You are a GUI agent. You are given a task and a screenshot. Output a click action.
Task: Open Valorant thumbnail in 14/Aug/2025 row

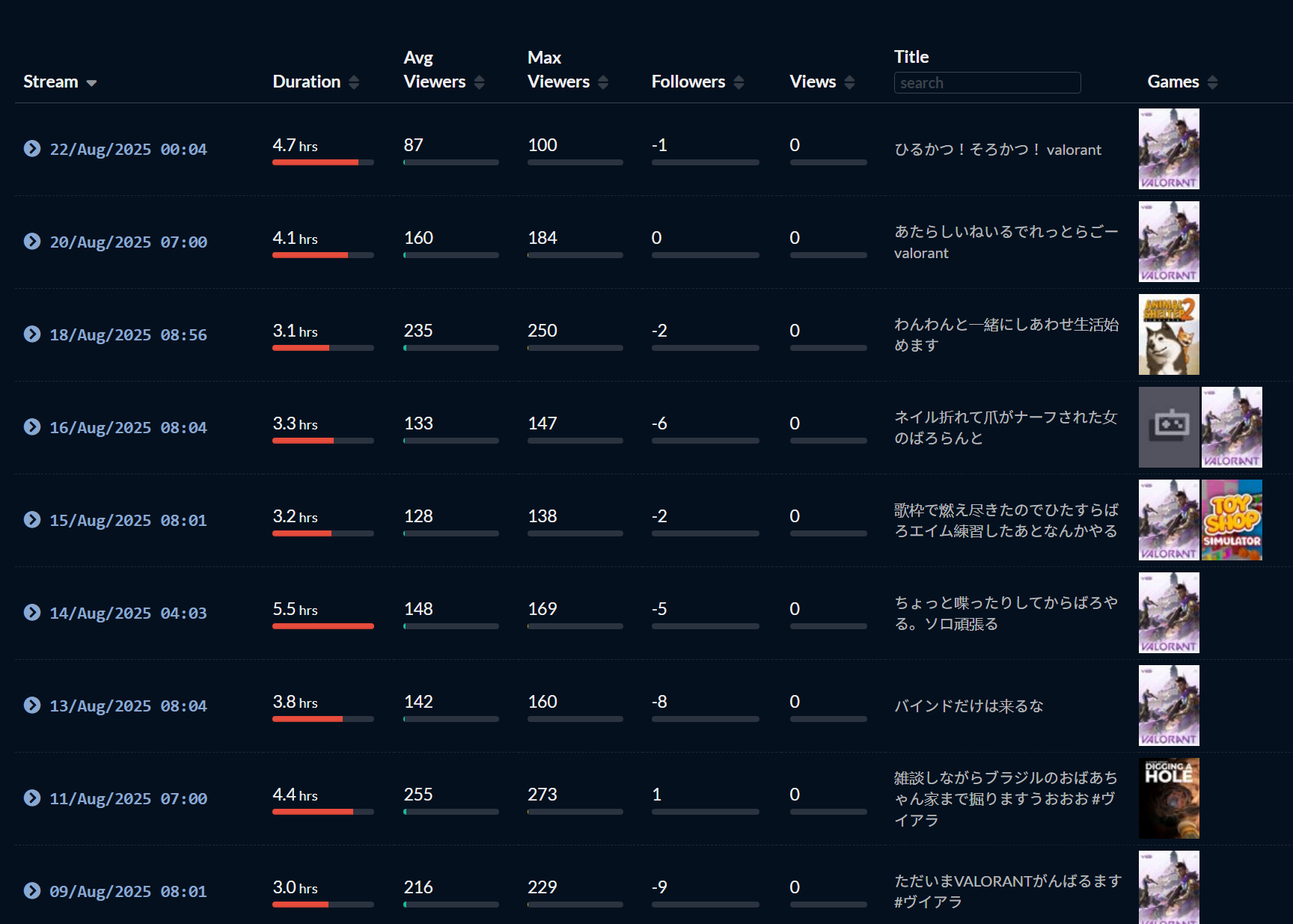click(x=1169, y=613)
